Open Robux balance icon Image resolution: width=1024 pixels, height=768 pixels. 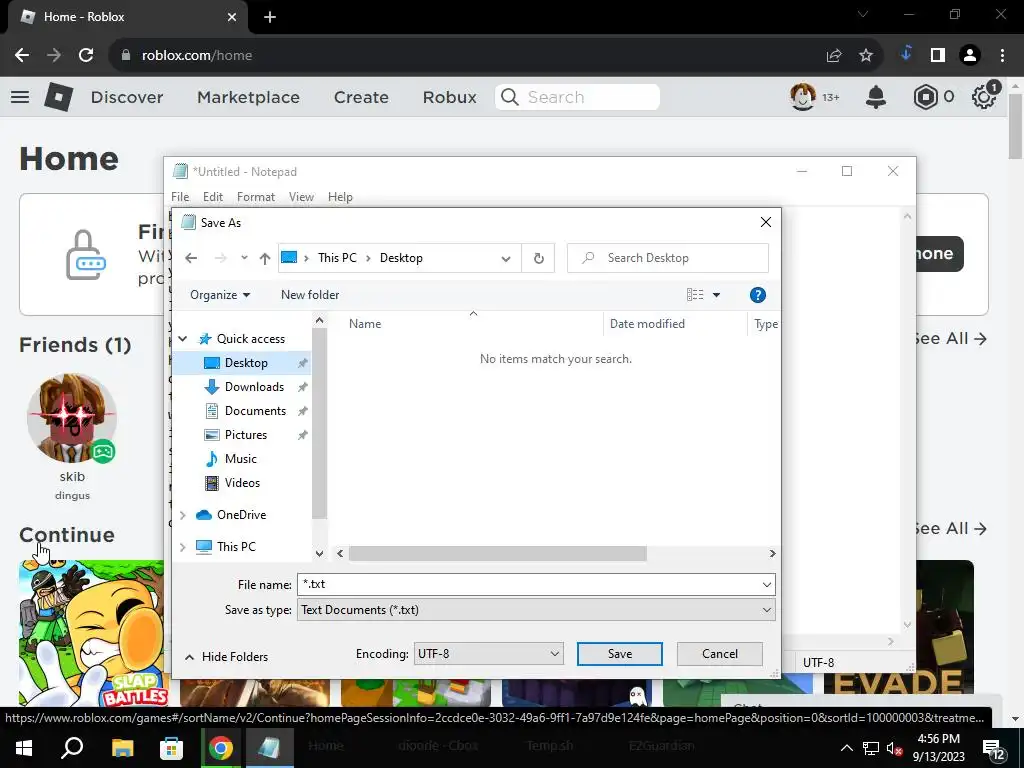pos(925,97)
